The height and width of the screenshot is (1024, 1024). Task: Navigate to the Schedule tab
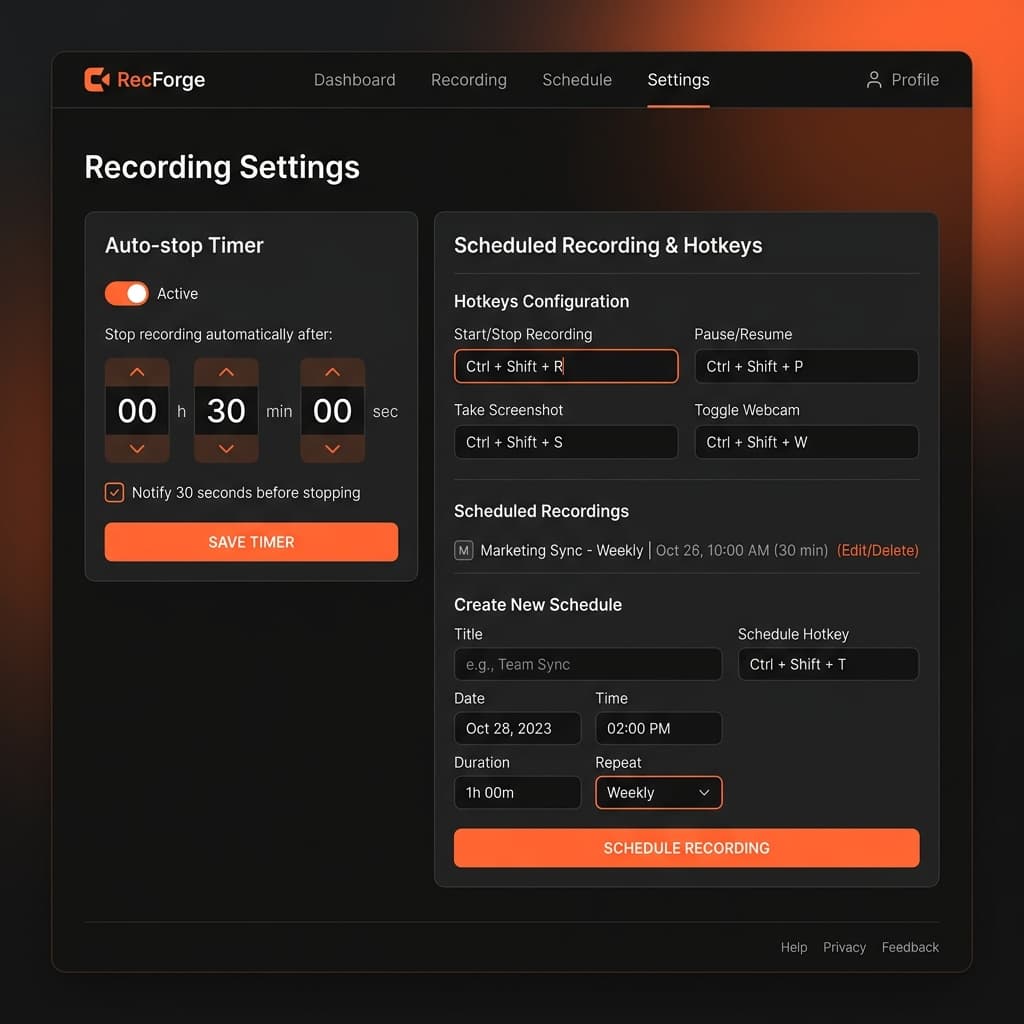tap(577, 80)
